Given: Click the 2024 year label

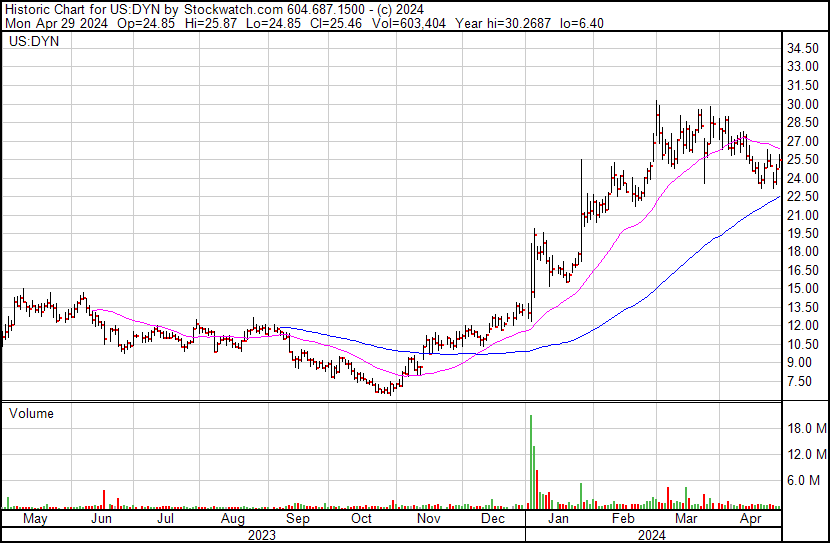Looking at the screenshot, I should (x=652, y=536).
